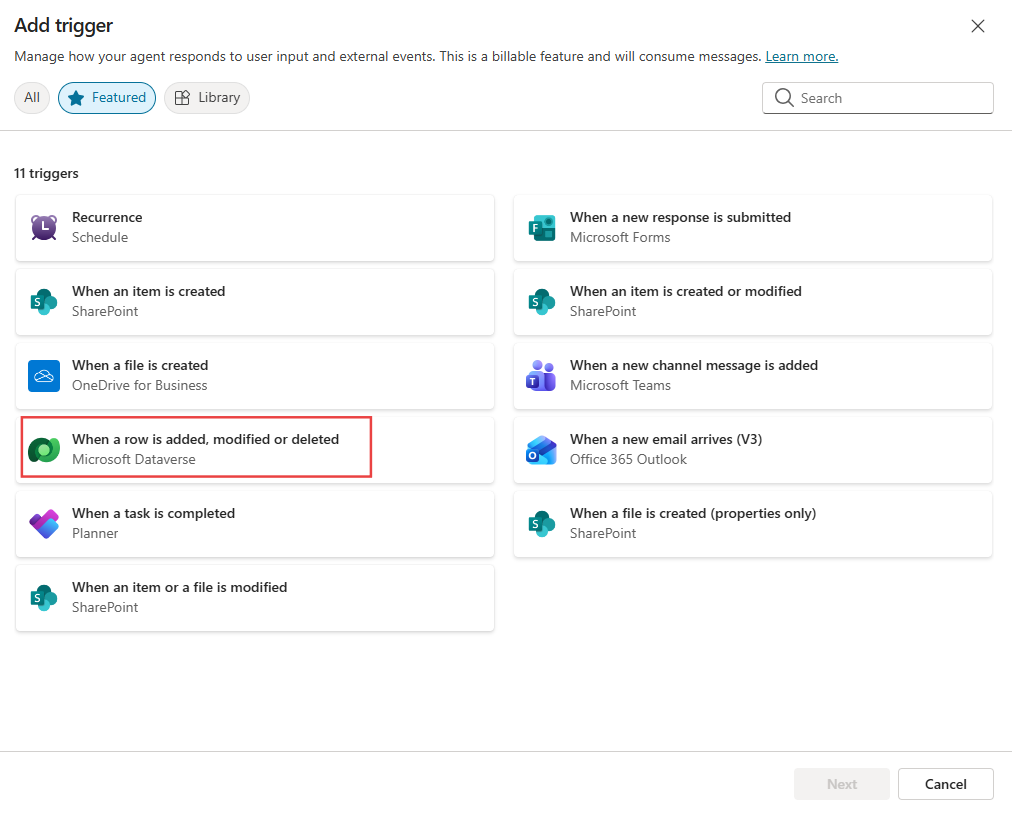Click the OneDrive for Business cloud icon
The image size is (1012, 813).
pos(44,376)
